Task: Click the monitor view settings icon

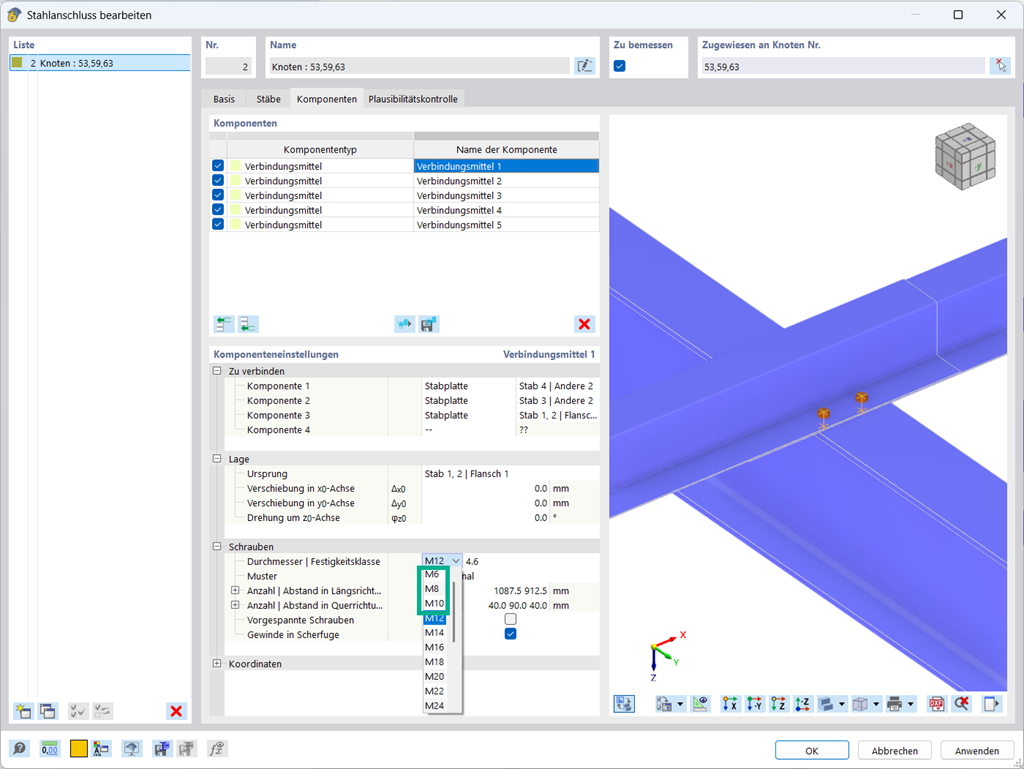Action: tap(132, 749)
